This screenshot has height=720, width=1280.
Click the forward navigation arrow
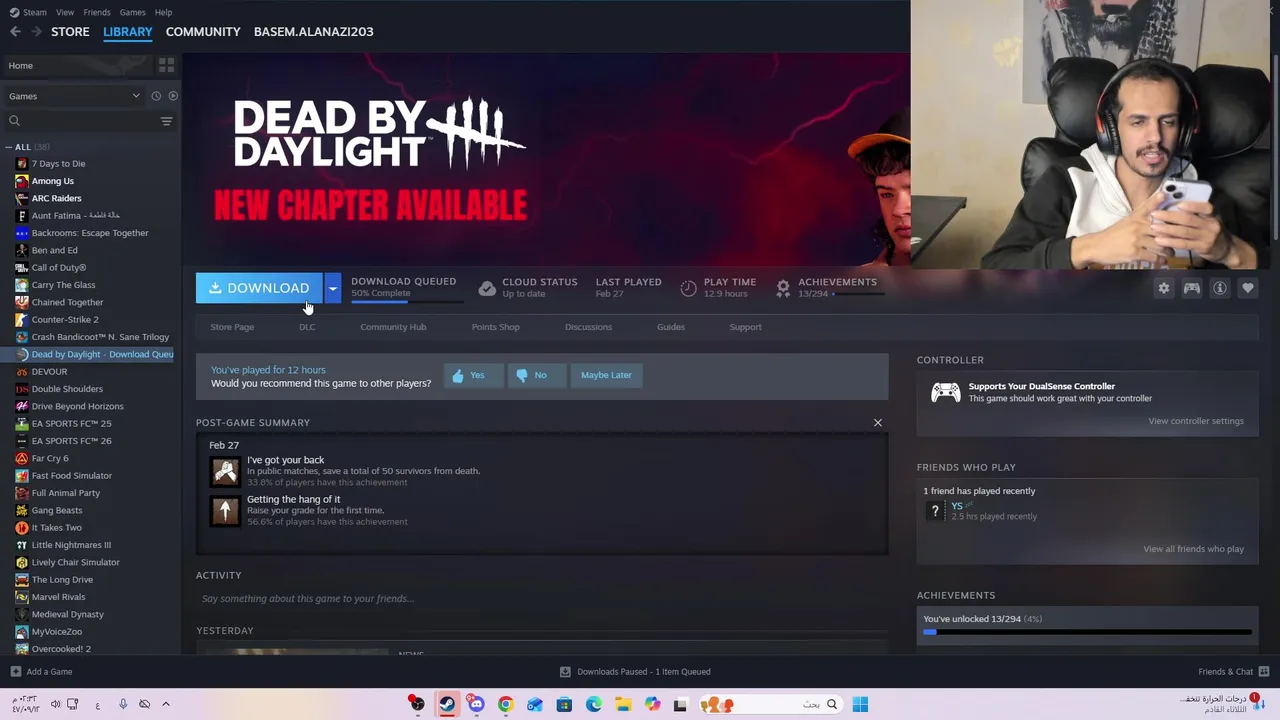pos(36,32)
